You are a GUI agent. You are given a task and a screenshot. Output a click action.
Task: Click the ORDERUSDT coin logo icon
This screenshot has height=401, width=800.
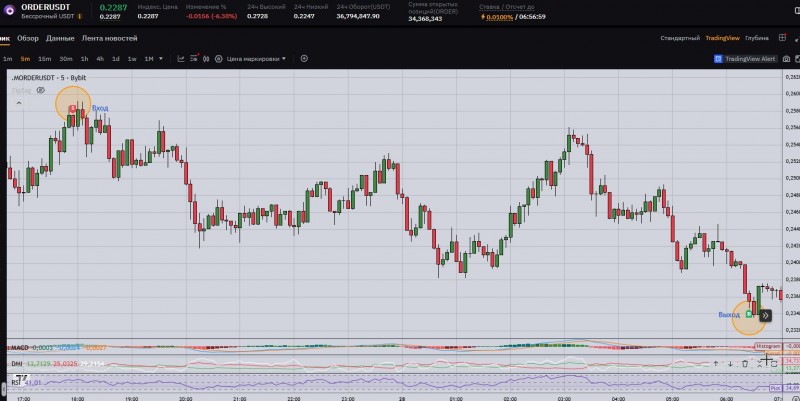pos(9,10)
